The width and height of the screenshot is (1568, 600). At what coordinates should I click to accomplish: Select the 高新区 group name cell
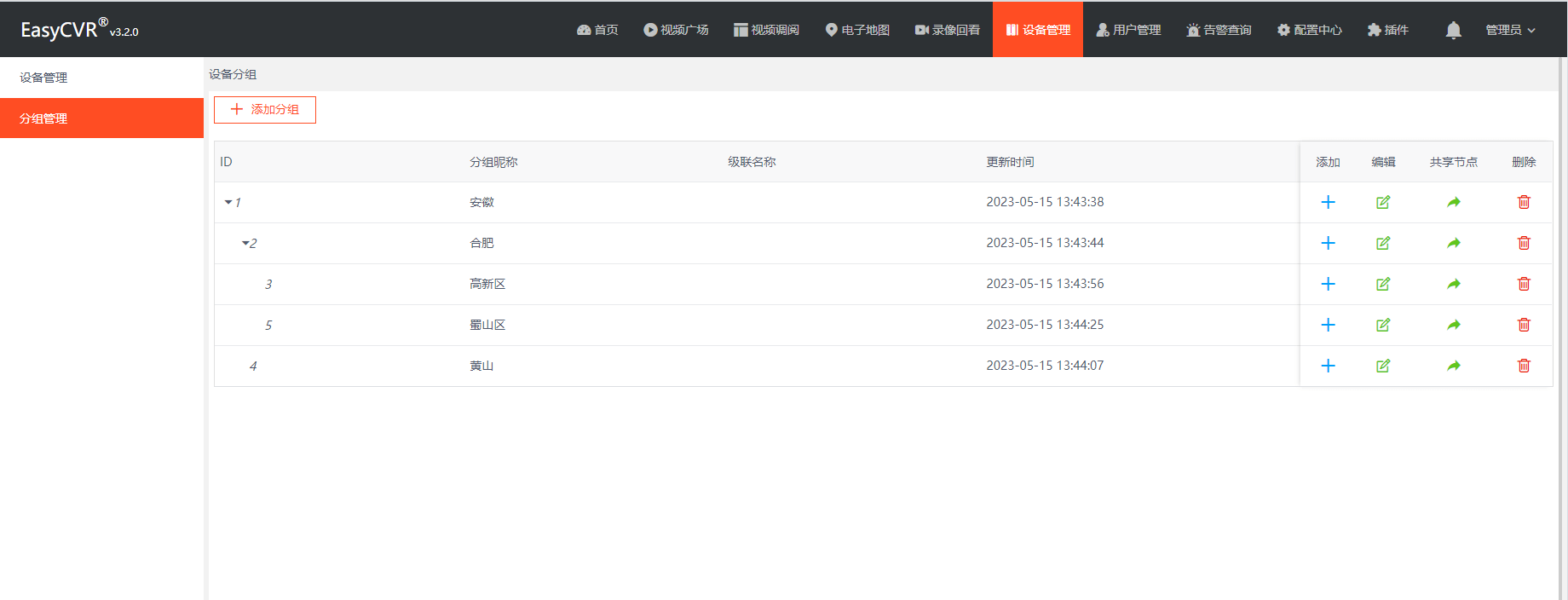[487, 284]
